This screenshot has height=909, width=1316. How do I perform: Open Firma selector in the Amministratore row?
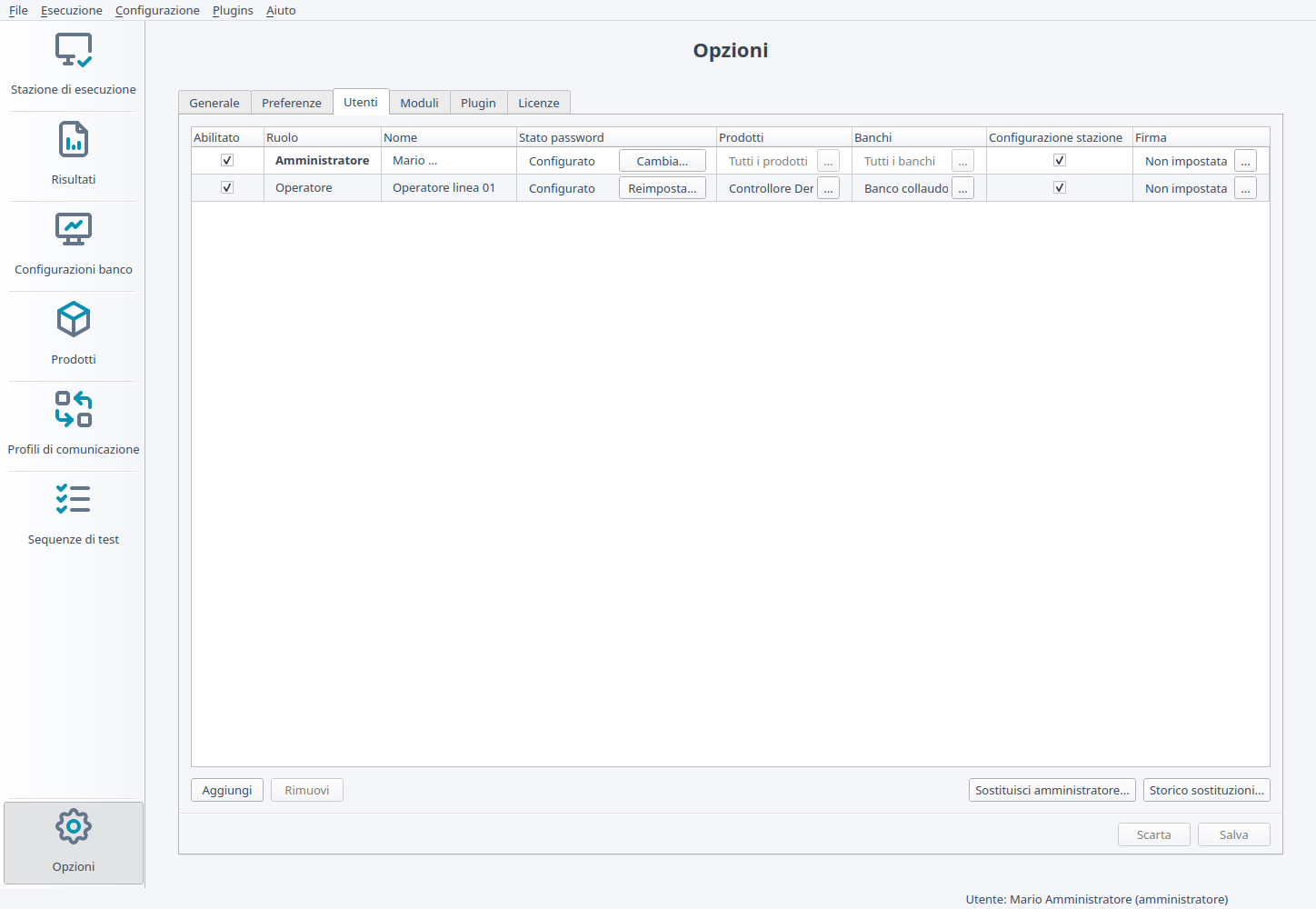[1245, 161]
